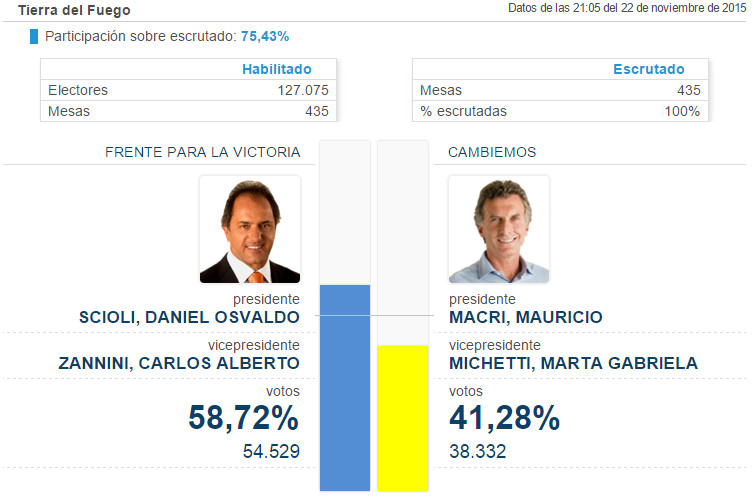Click the MACRI, MAURICIO name
The width and height of the screenshot is (755, 497).
pos(525,317)
